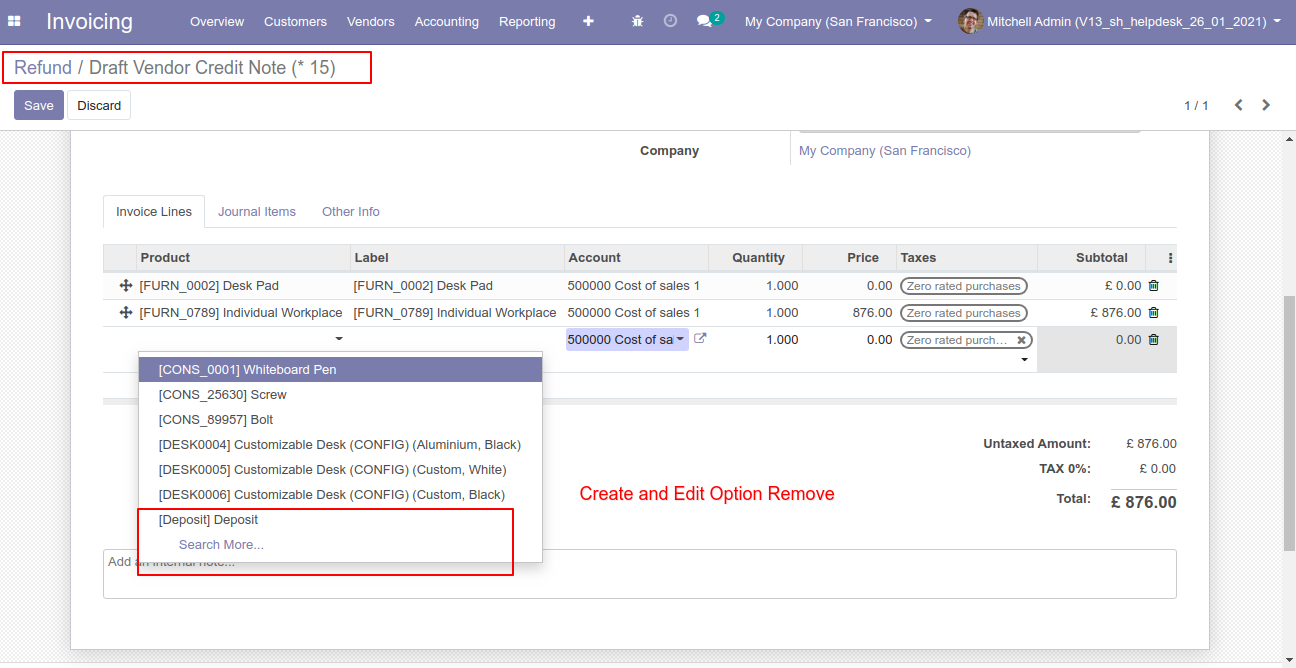The width and height of the screenshot is (1296, 668).
Task: Grab the Individual Workplace row drag handle
Action: click(126, 313)
